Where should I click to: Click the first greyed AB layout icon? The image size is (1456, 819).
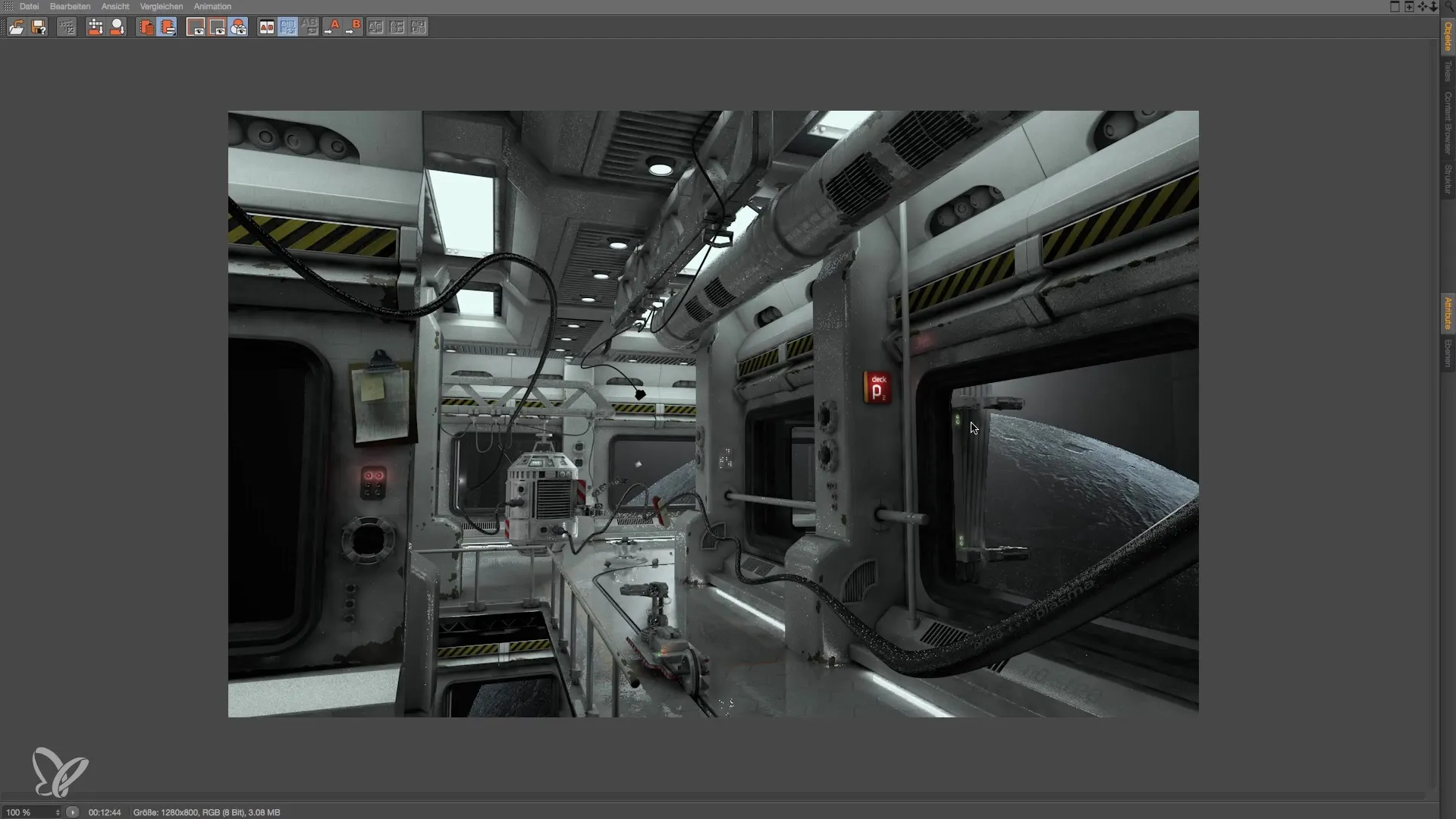(375, 27)
